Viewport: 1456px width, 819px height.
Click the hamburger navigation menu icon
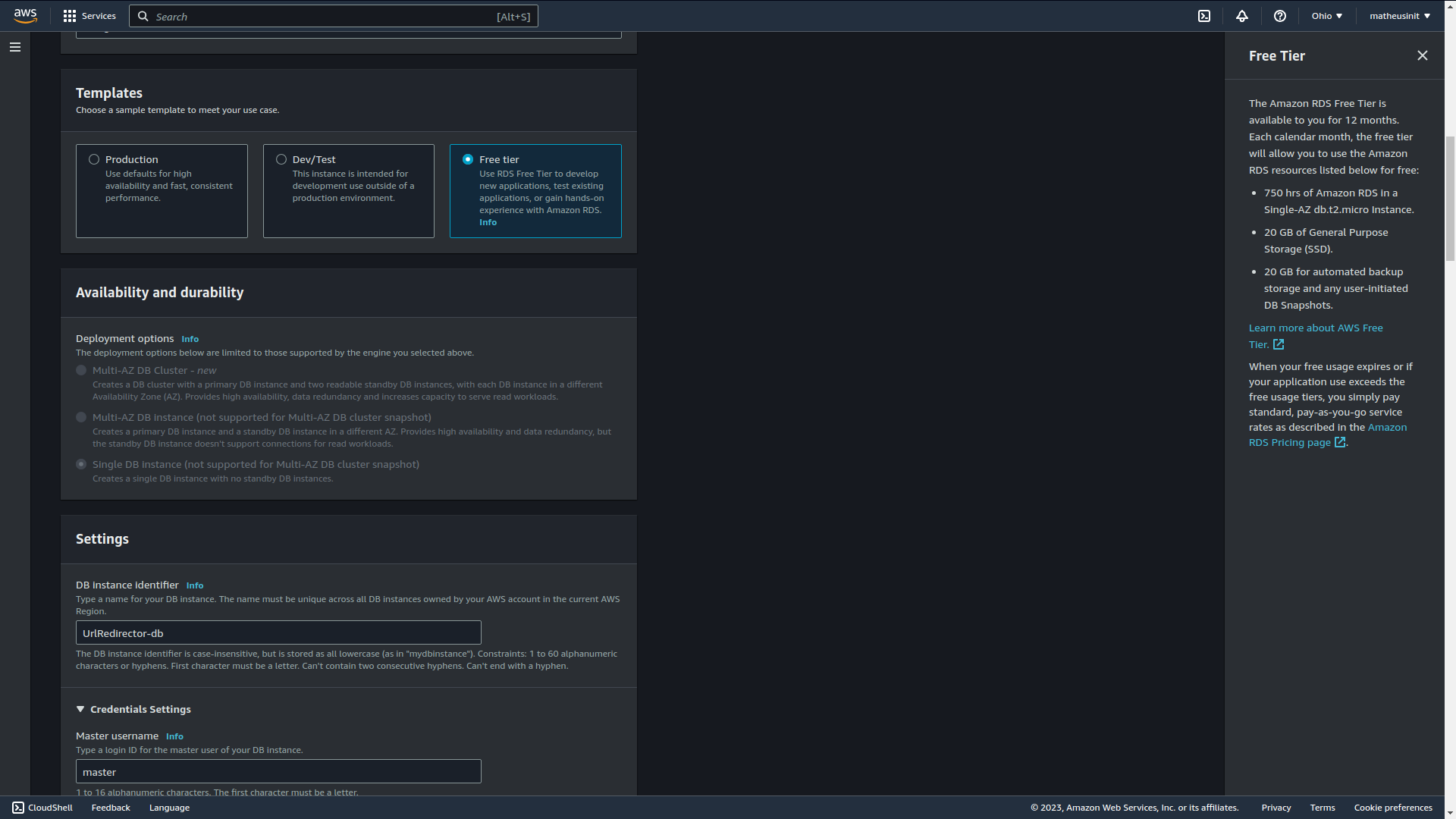15,47
